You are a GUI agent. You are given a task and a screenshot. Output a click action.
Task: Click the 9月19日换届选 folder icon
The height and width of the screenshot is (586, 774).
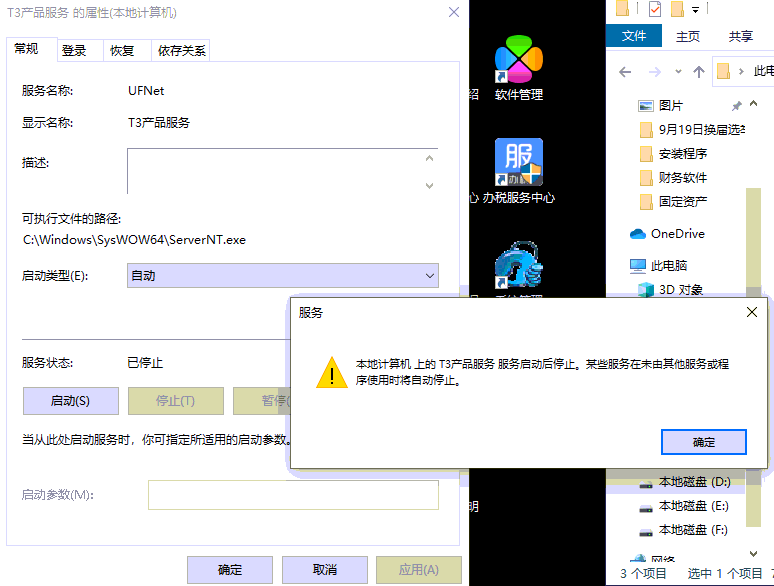coord(646,130)
